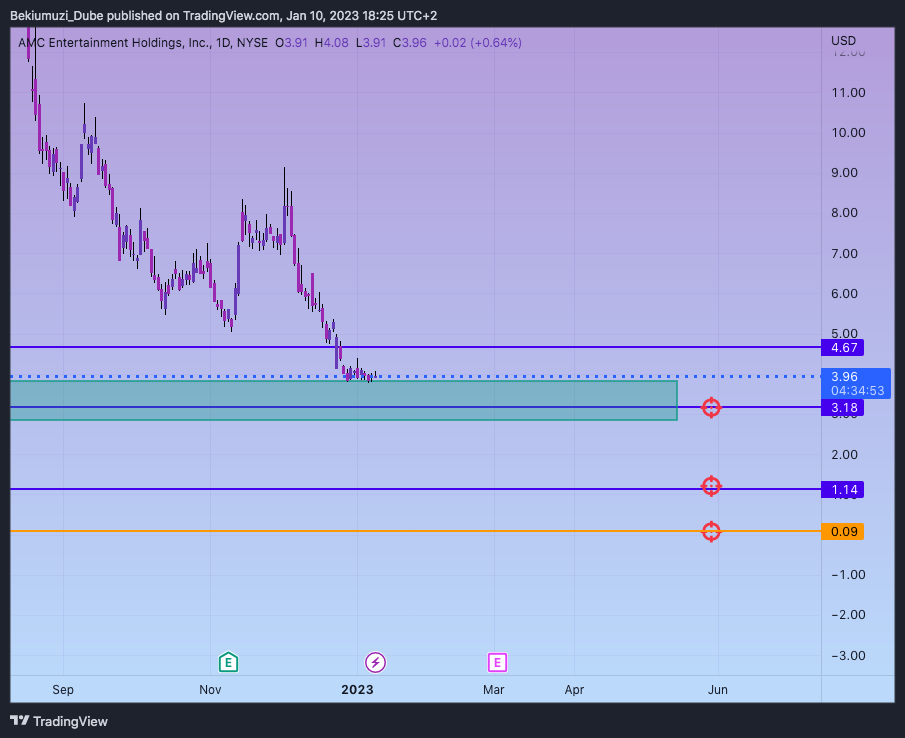Click the TradingView logo at bottom left

[x=59, y=721]
